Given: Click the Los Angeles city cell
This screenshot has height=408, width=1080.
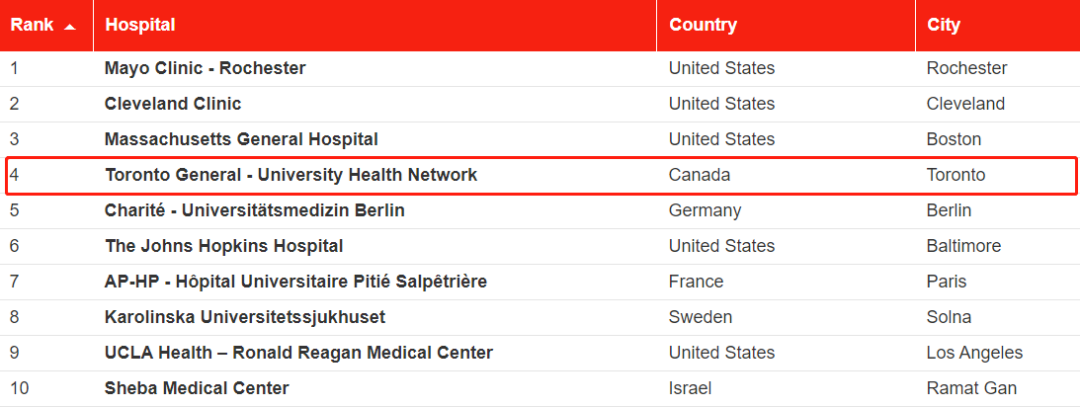Looking at the screenshot, I should pyautogui.click(x=975, y=353).
